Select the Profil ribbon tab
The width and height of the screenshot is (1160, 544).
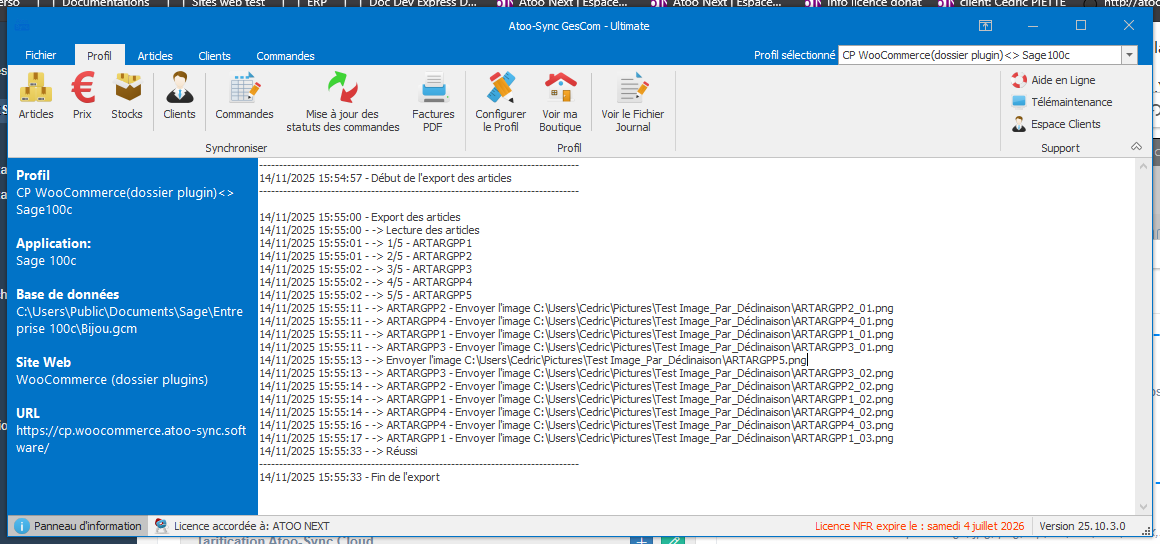click(x=99, y=56)
